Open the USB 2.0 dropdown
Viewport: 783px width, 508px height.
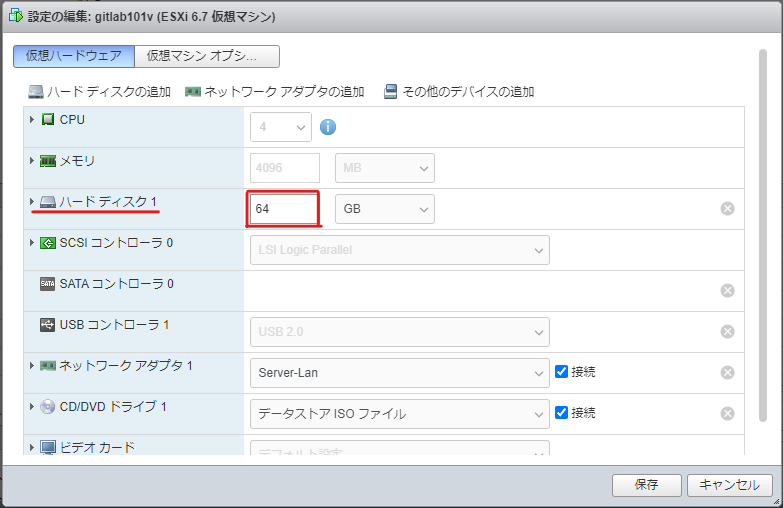click(399, 332)
